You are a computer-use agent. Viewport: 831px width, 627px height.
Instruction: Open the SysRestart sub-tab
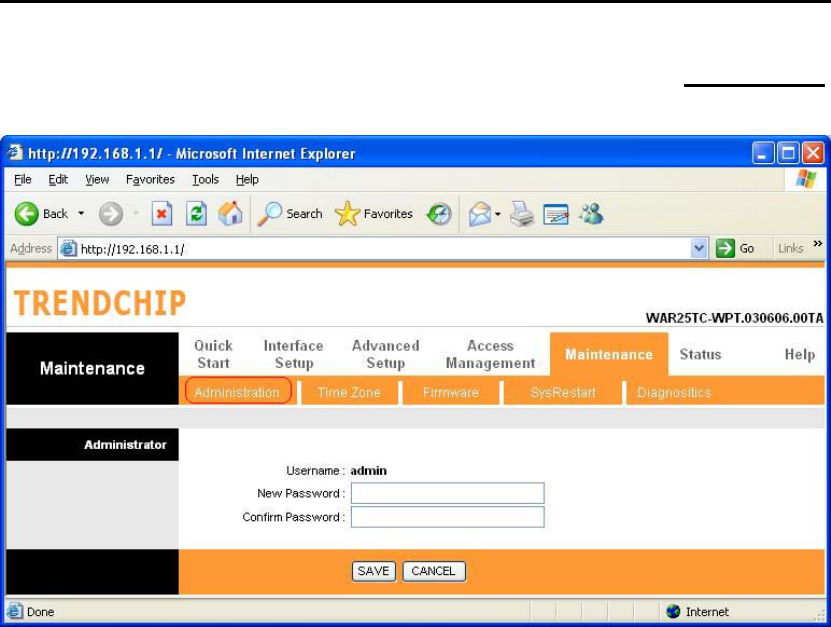coord(563,392)
